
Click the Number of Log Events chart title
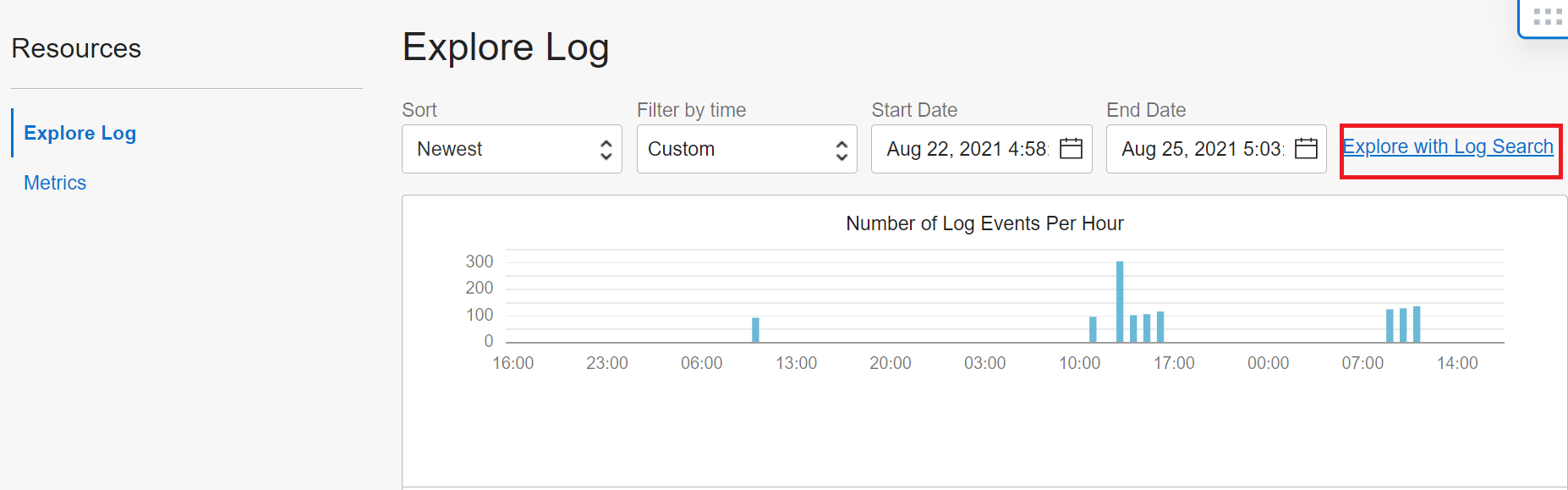tap(984, 223)
